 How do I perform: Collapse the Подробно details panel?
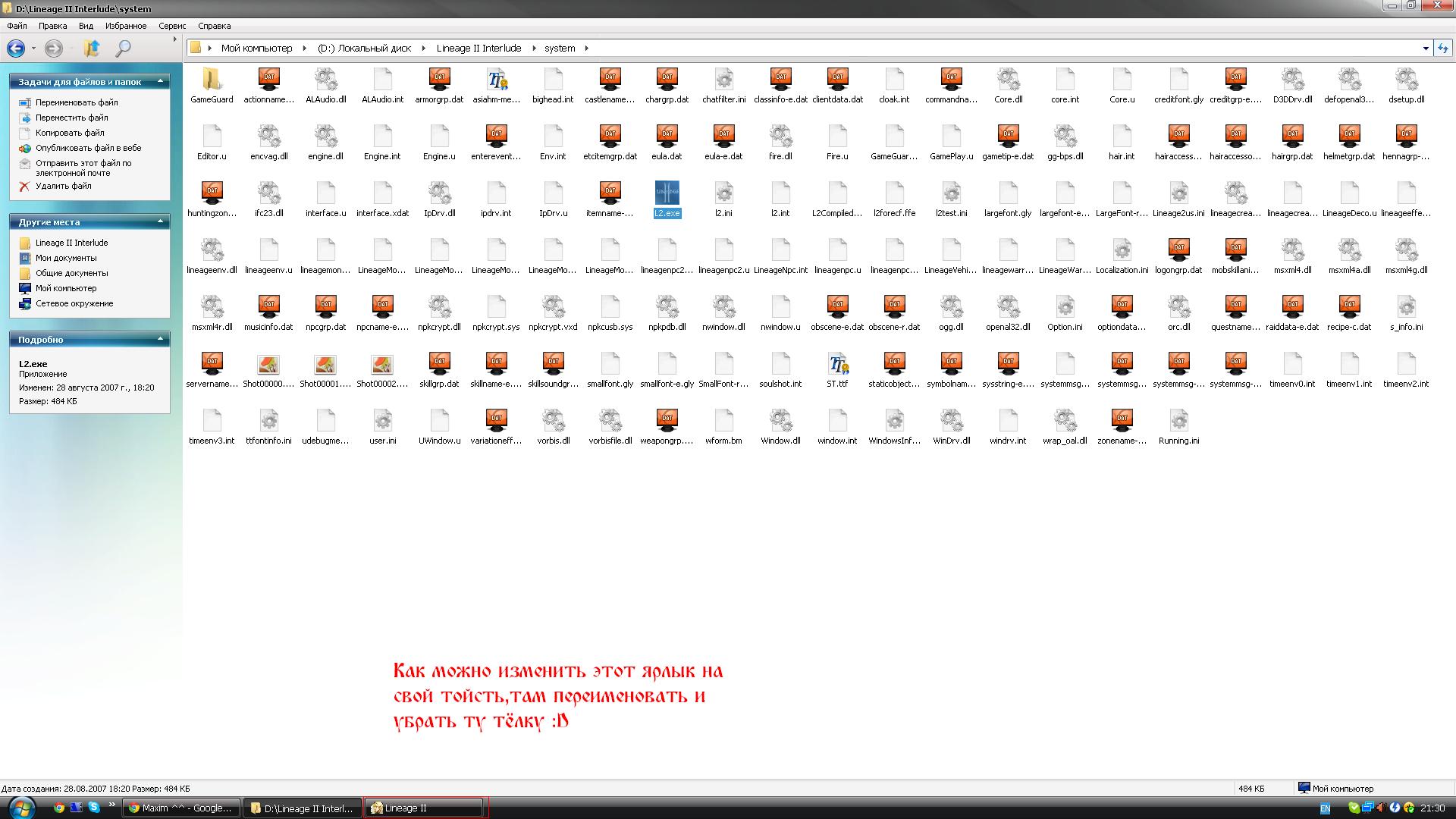pos(160,339)
